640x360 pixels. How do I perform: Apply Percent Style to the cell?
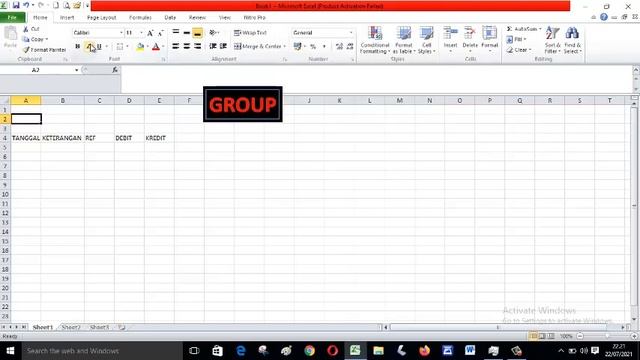point(313,47)
